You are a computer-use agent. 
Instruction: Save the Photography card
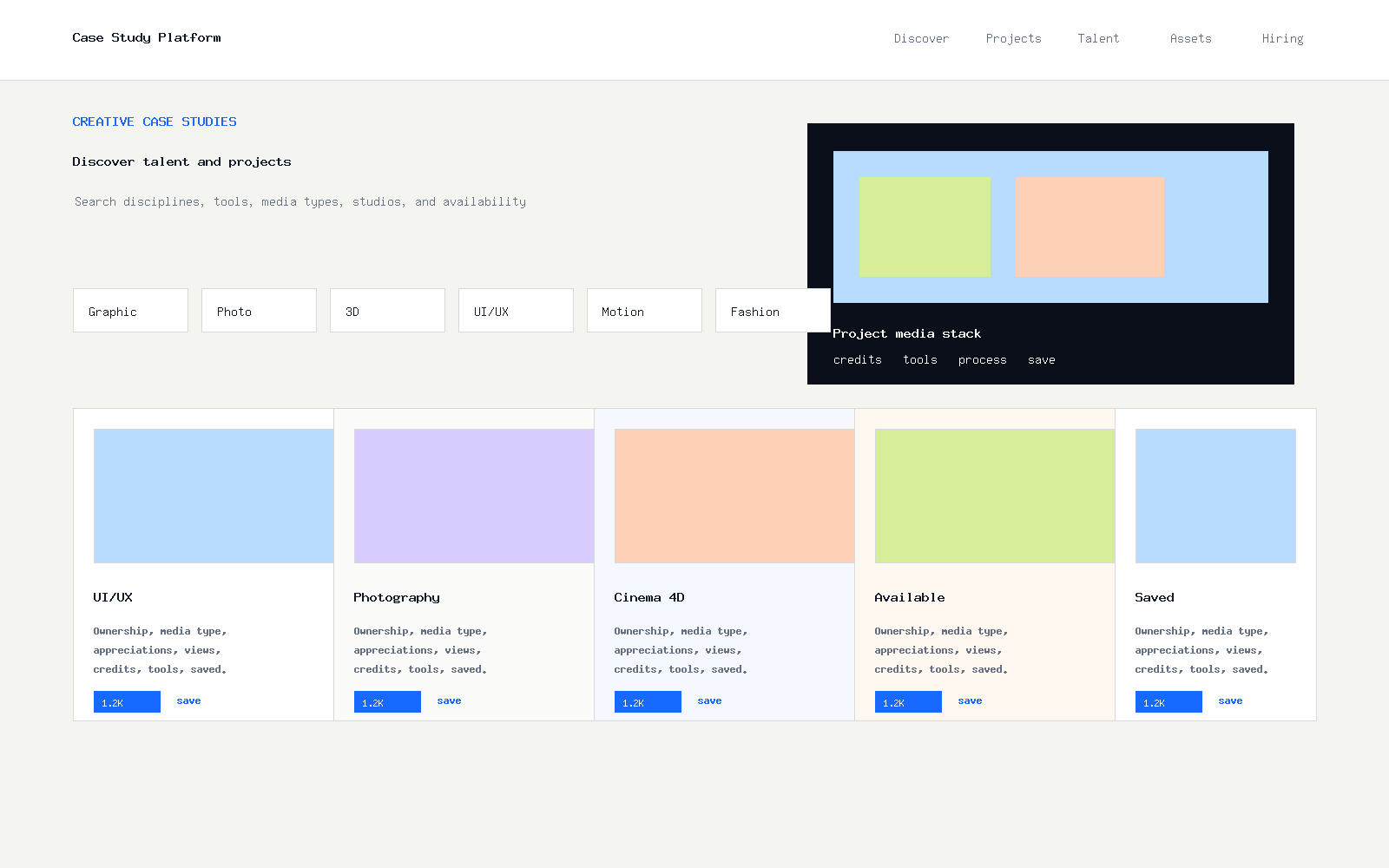pos(449,700)
